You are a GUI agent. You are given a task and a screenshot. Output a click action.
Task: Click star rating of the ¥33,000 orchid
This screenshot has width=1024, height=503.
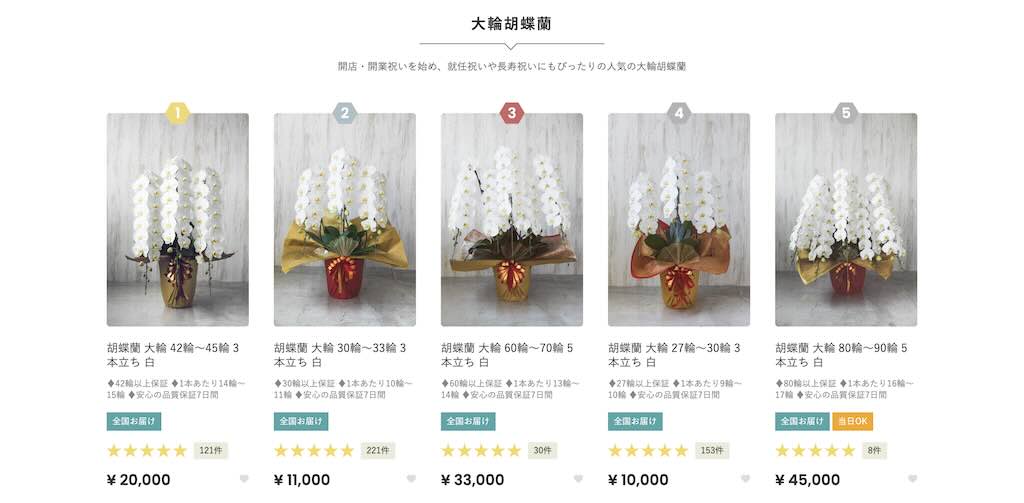tap(481, 451)
